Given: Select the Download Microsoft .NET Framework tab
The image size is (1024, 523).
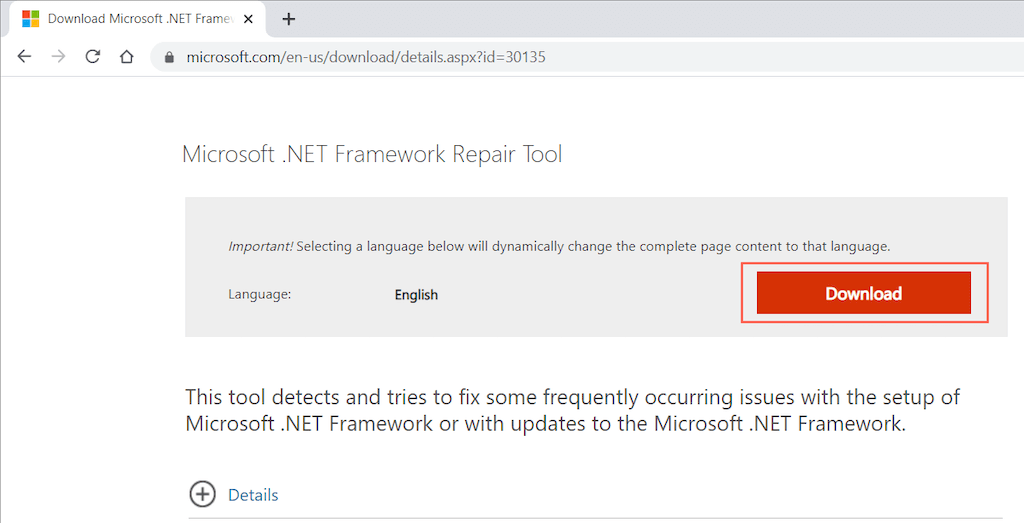Looking at the screenshot, I should (135, 19).
